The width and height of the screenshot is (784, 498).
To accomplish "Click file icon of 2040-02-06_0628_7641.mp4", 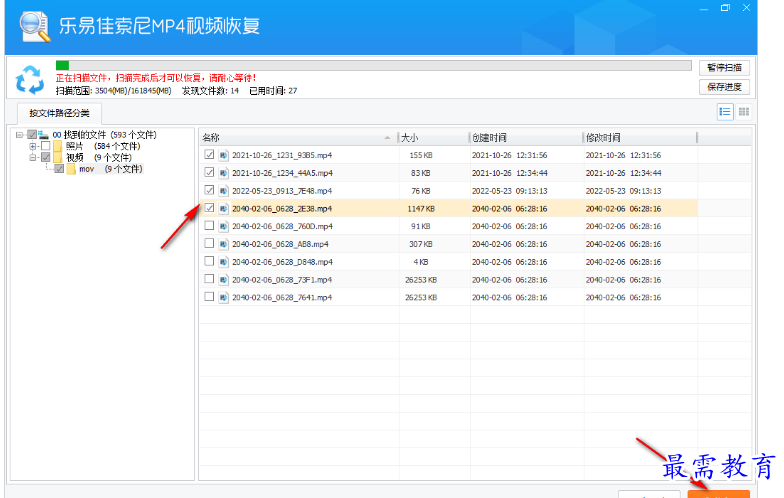I will tap(224, 298).
